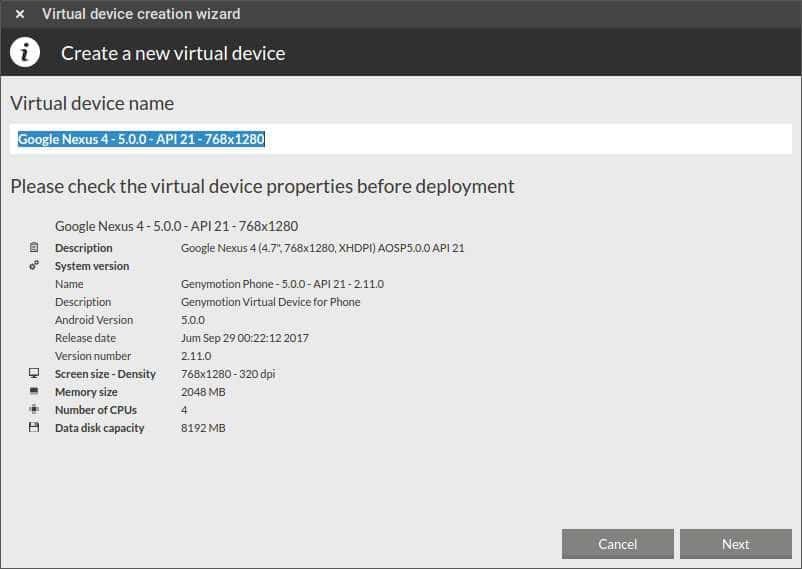
Task: Click the Release date label
Action: tap(85, 338)
